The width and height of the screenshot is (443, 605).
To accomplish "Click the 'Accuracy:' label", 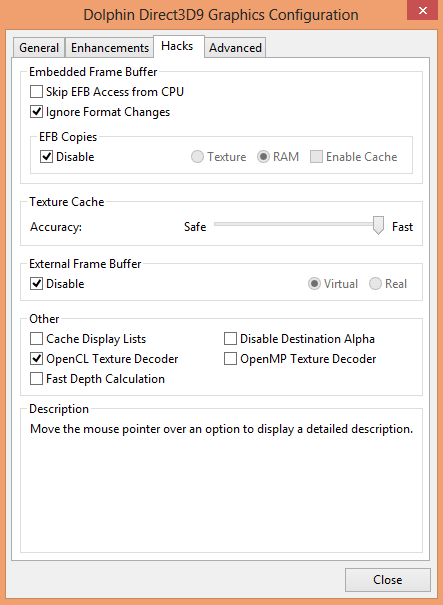I will 56,227.
